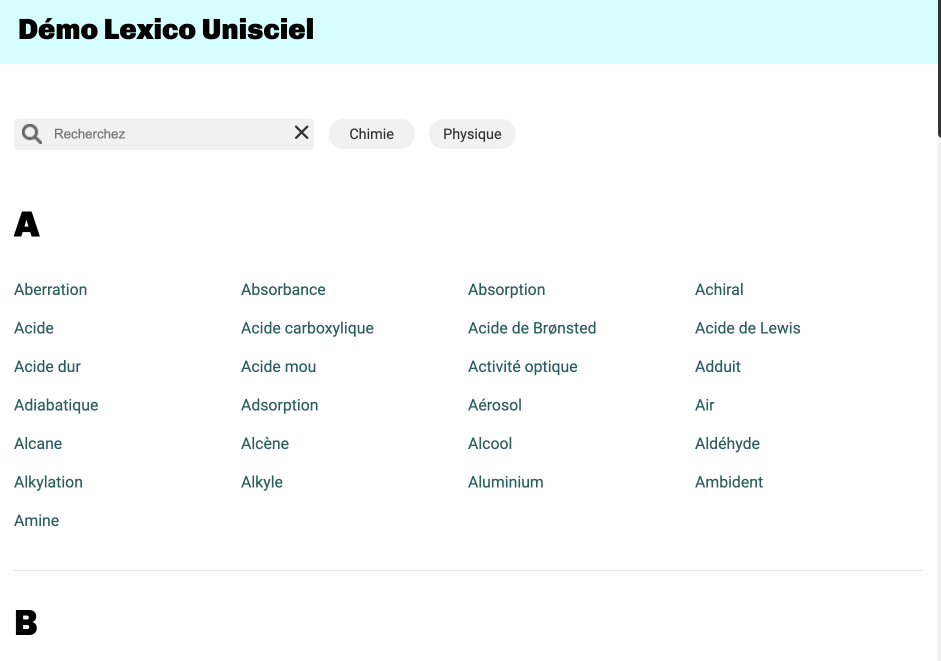The height and width of the screenshot is (661, 941).
Task: Open the Amine definition
Action: (x=36, y=520)
